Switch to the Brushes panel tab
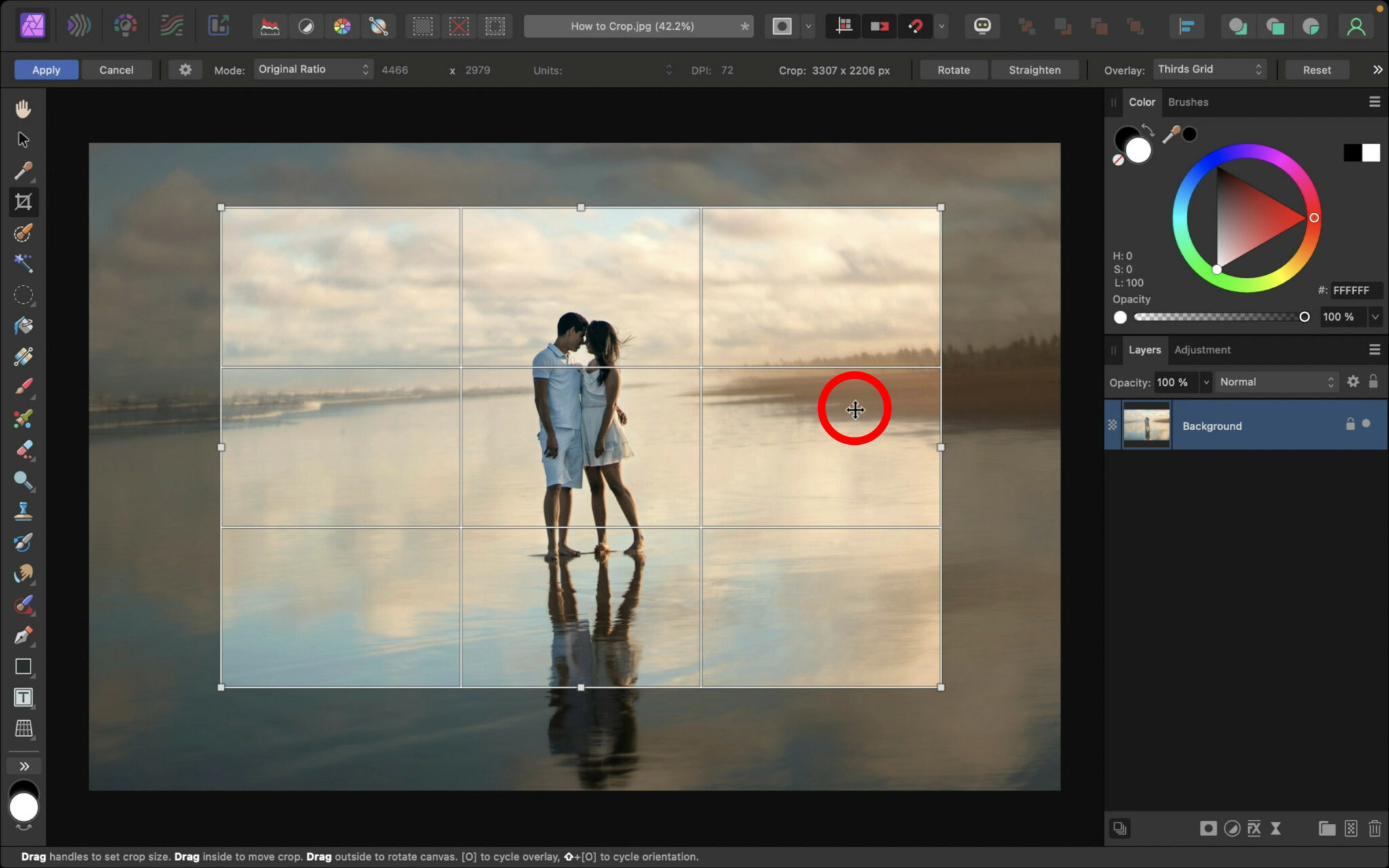 (x=1188, y=102)
